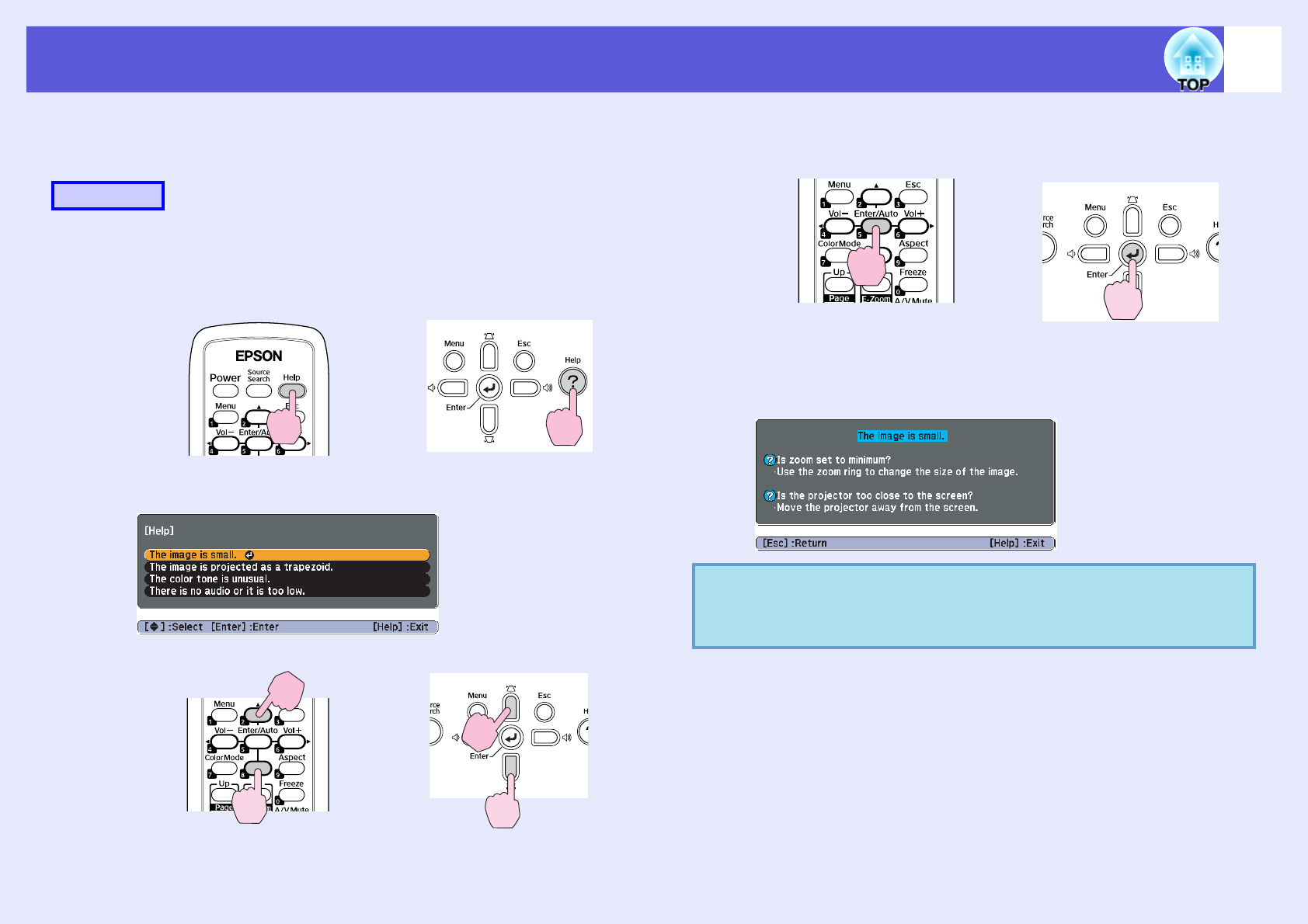1308x924 pixels.
Task: Select 'The image is projected as a trapezoid.'
Action: tap(287, 567)
